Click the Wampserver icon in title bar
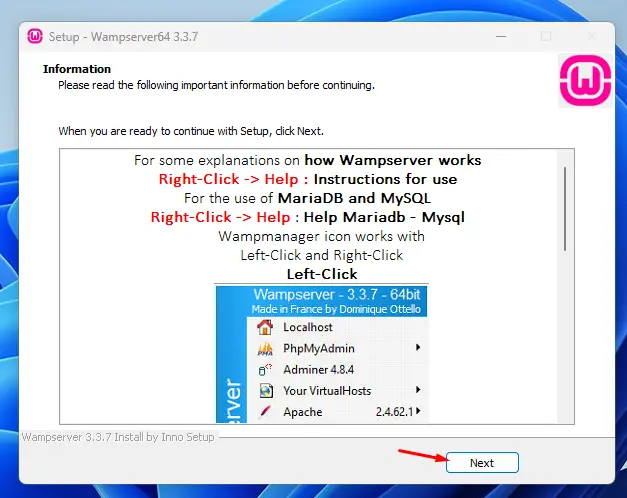The width and height of the screenshot is (627, 498). [35, 36]
